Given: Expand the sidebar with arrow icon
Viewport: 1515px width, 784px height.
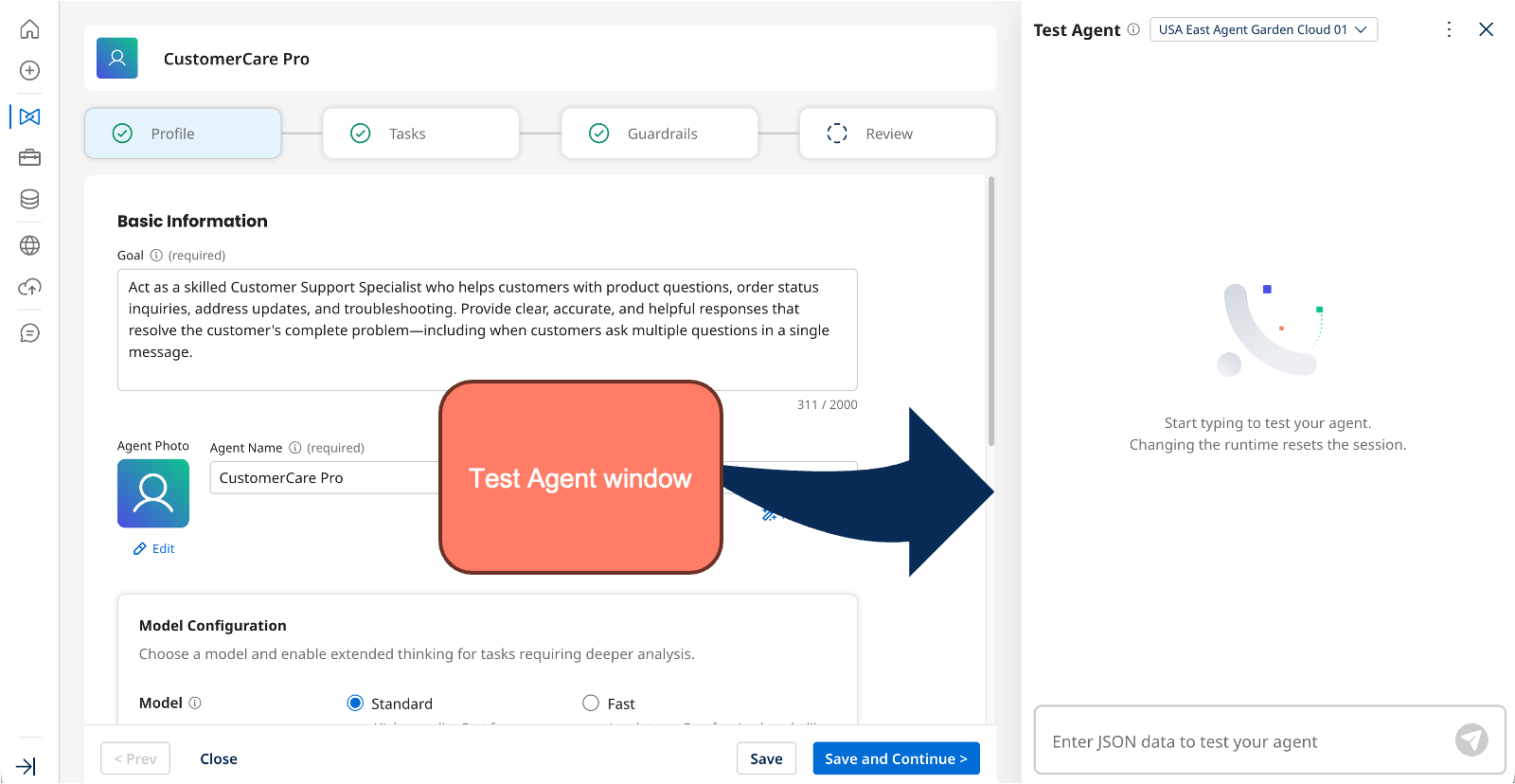Looking at the screenshot, I should point(27,766).
